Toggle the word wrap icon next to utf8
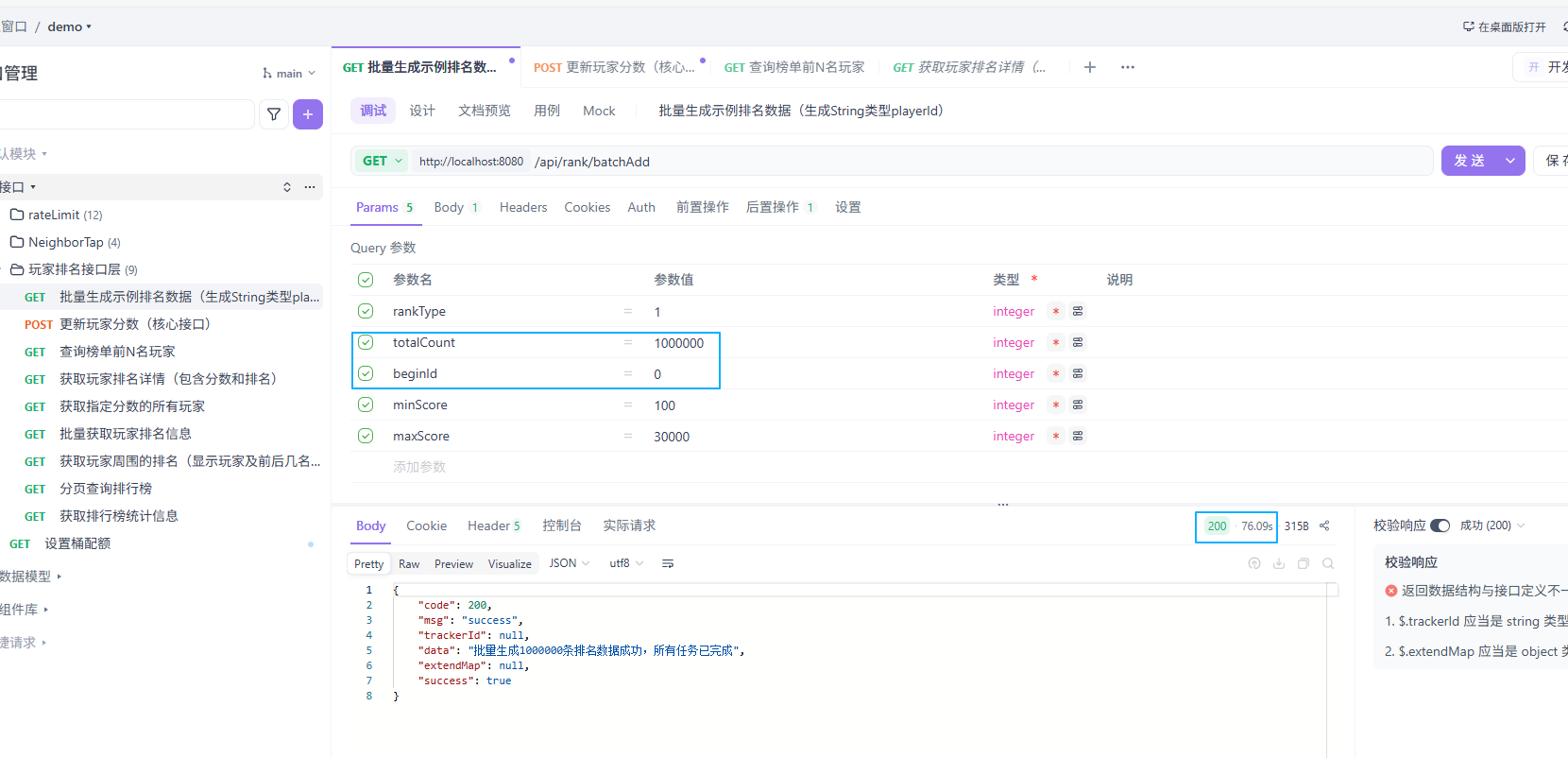This screenshot has width=1568, height=758. pos(668,563)
